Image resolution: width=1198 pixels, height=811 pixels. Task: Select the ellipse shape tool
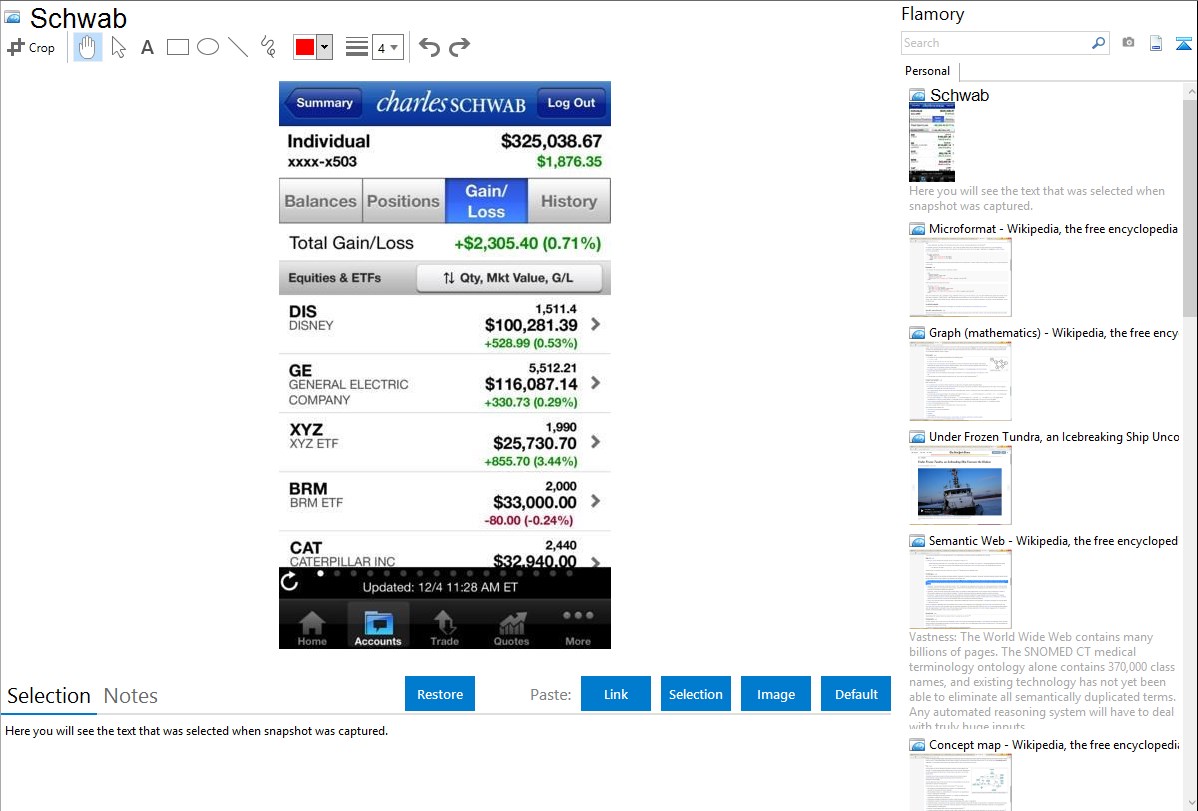tap(208, 47)
